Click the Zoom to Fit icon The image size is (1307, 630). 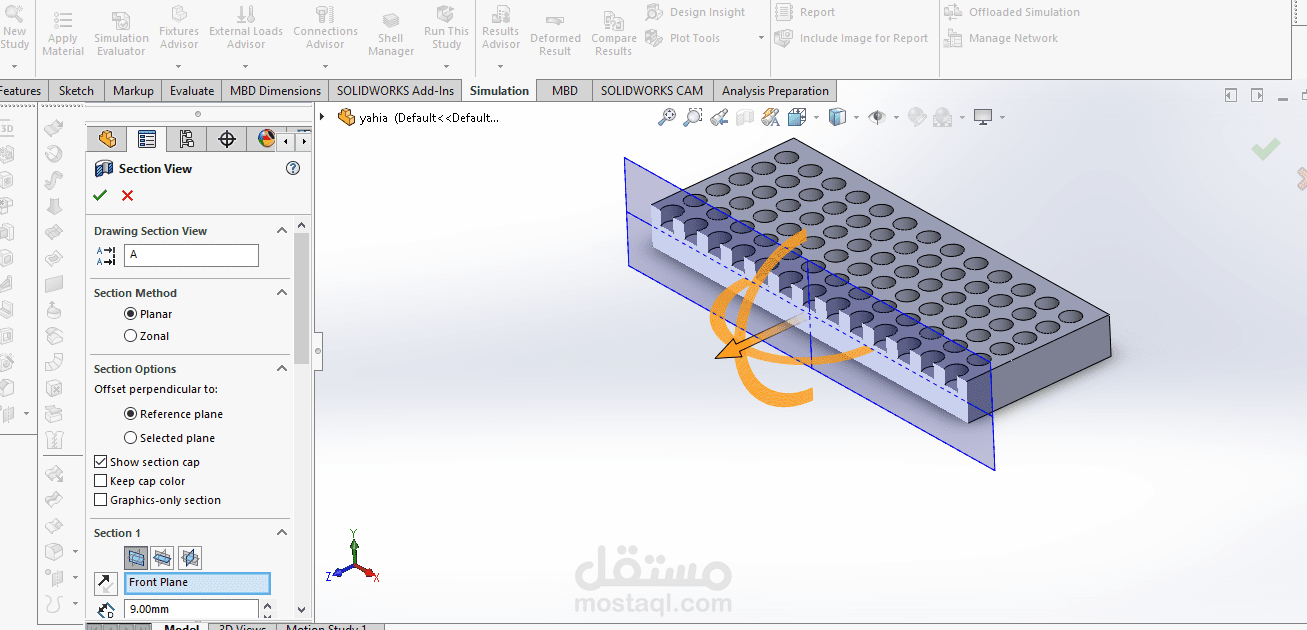click(667, 117)
